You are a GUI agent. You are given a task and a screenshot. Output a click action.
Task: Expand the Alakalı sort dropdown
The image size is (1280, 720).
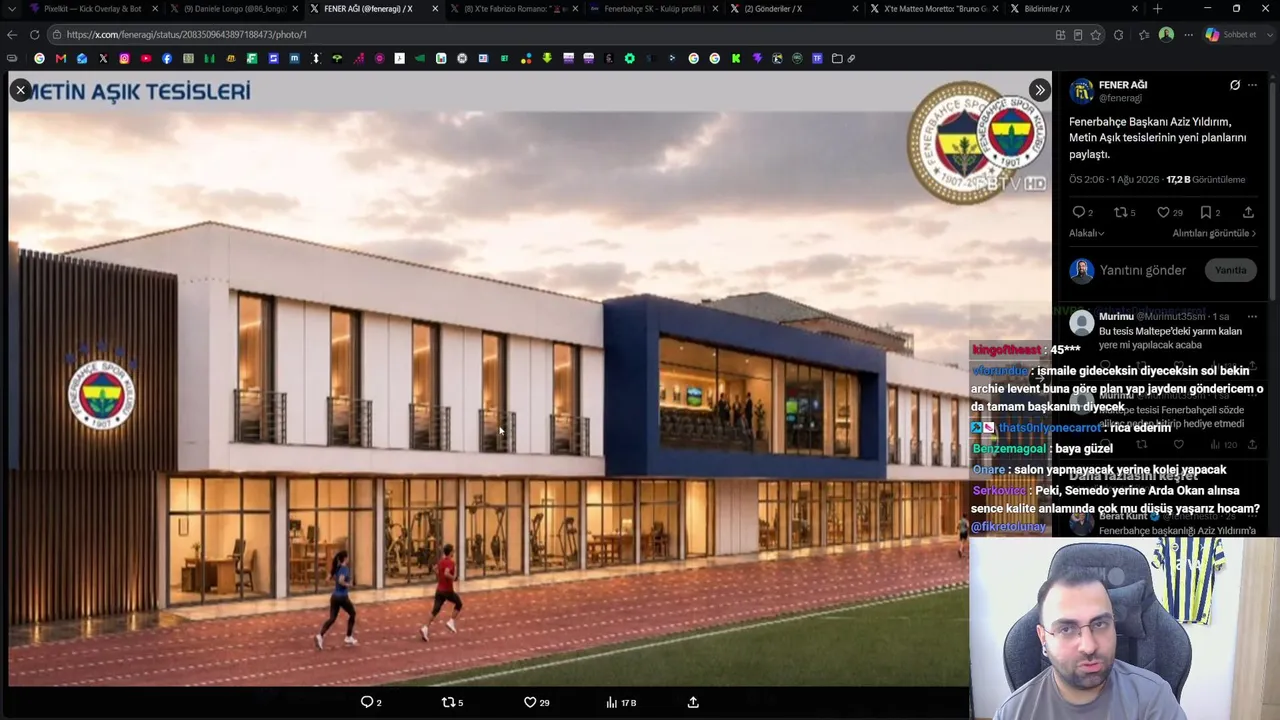coord(1087,233)
